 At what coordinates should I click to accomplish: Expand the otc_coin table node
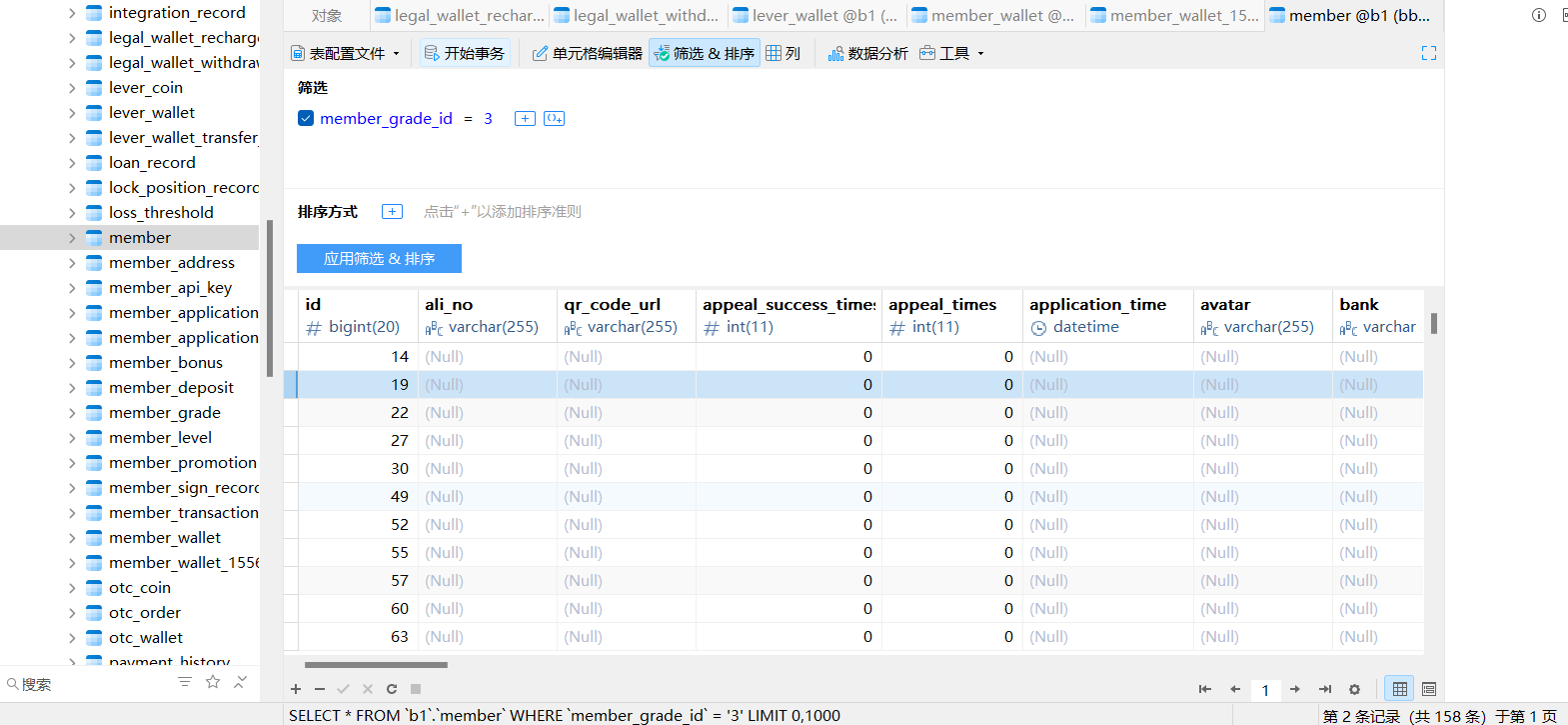tap(72, 588)
